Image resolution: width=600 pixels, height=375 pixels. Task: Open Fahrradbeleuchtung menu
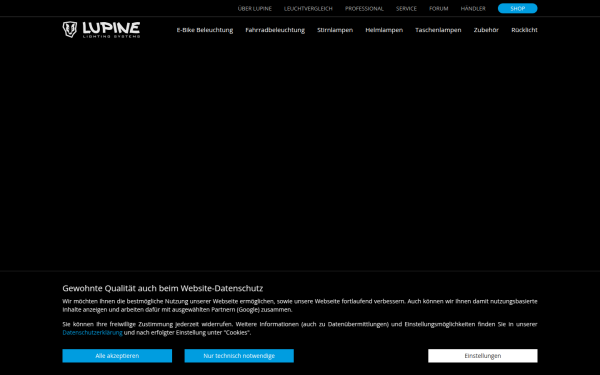pyautogui.click(x=275, y=30)
